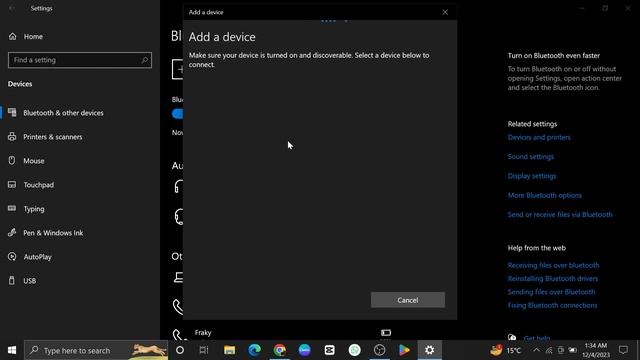Open Google Chrome from taskbar
The height and width of the screenshot is (360, 640).
280,350
